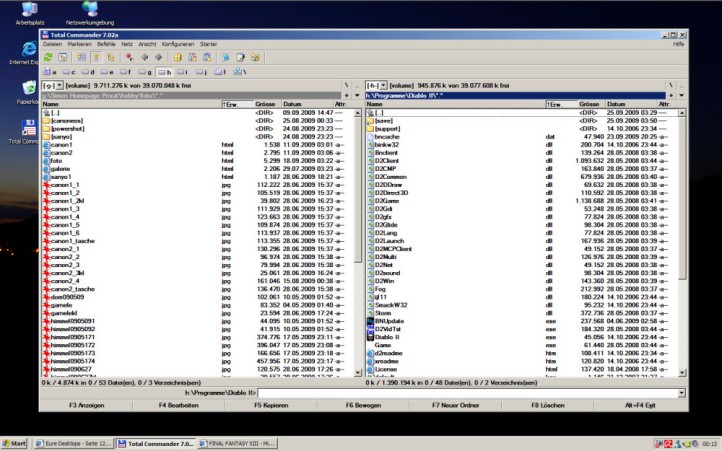Screen dimensions: 722x451
Task: Select the active drive h button
Action: click(x=165, y=72)
